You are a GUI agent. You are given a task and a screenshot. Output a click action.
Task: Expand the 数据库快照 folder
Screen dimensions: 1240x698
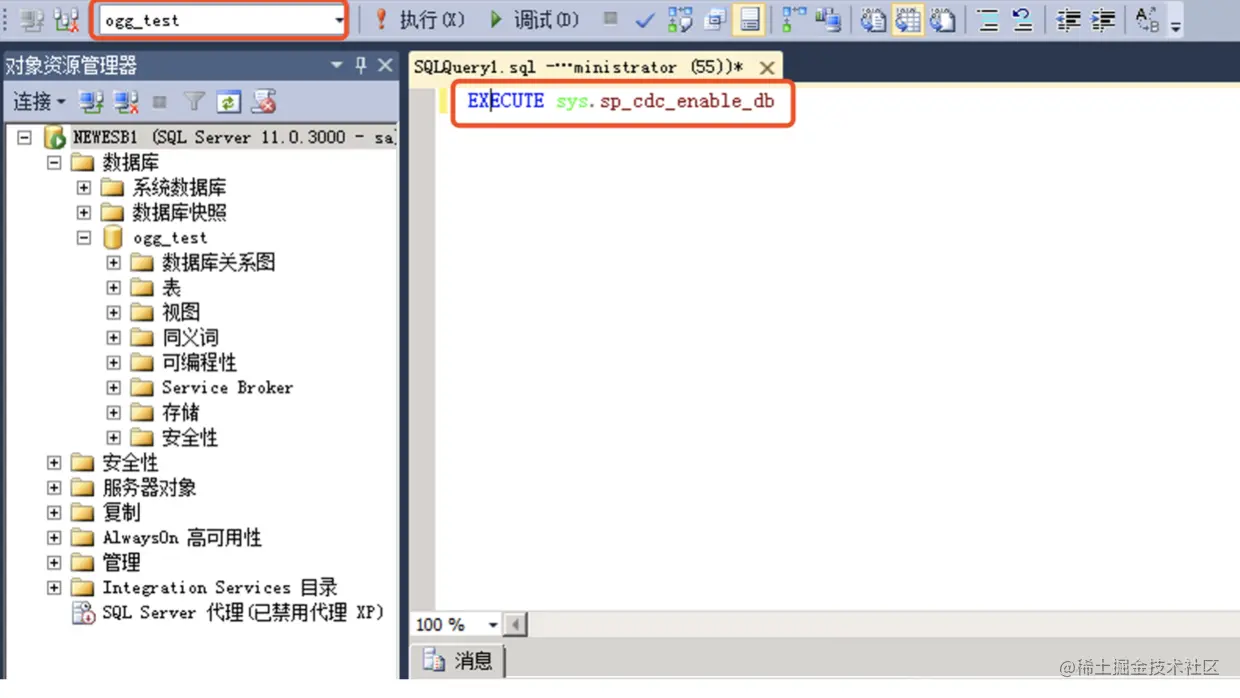[x=84, y=213]
